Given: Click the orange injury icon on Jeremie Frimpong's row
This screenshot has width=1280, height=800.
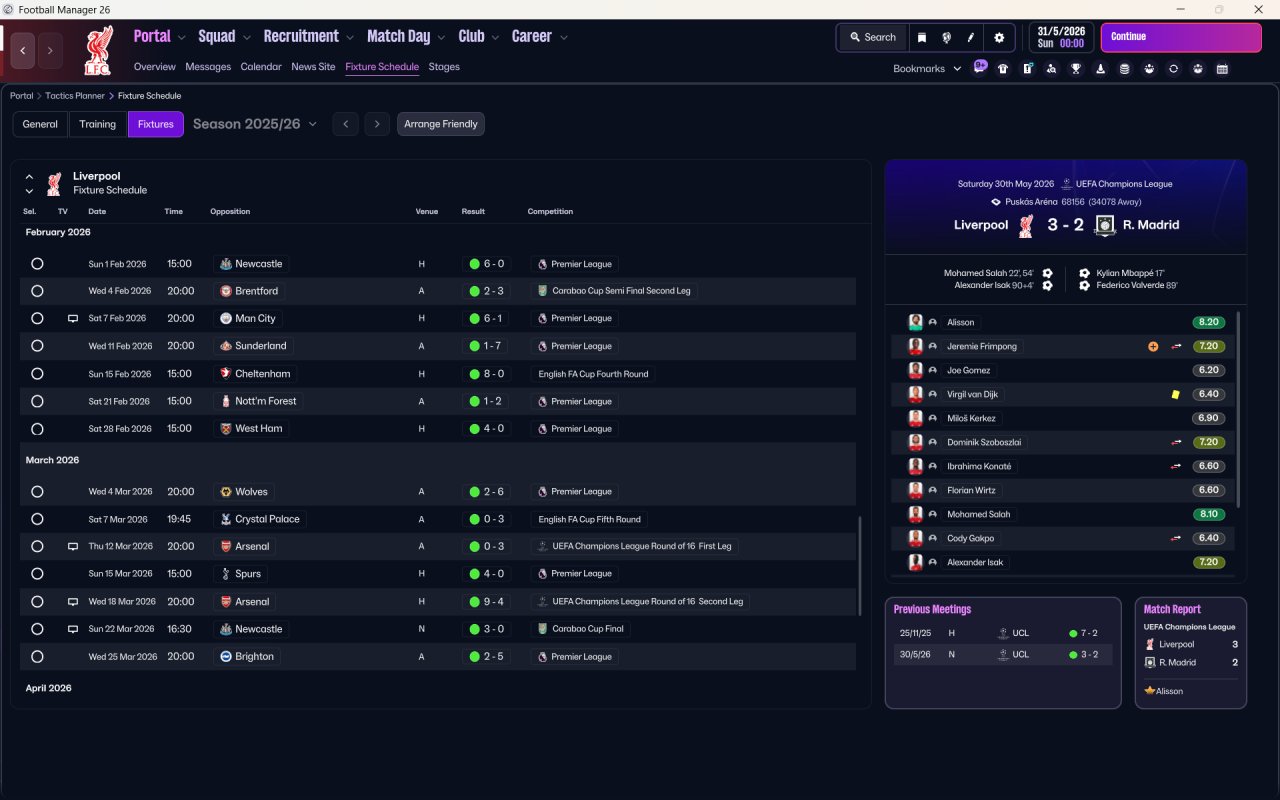Looking at the screenshot, I should coord(1153,346).
